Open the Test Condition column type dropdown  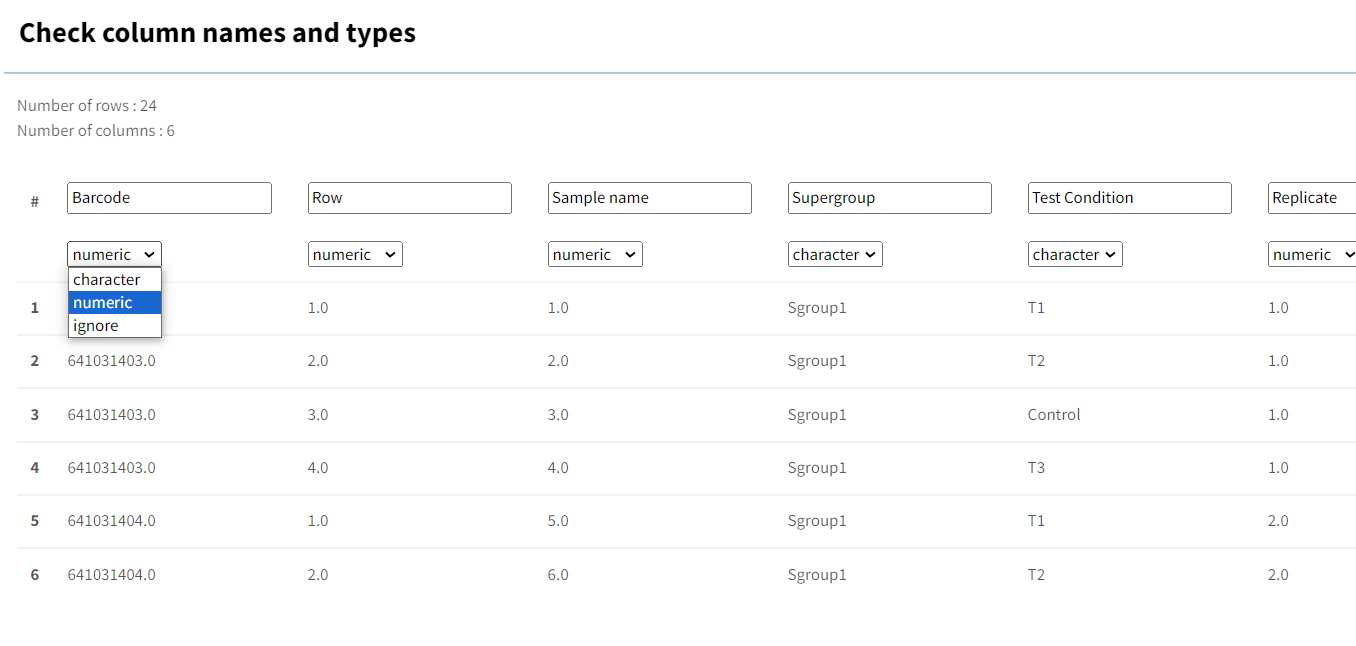click(x=1075, y=254)
